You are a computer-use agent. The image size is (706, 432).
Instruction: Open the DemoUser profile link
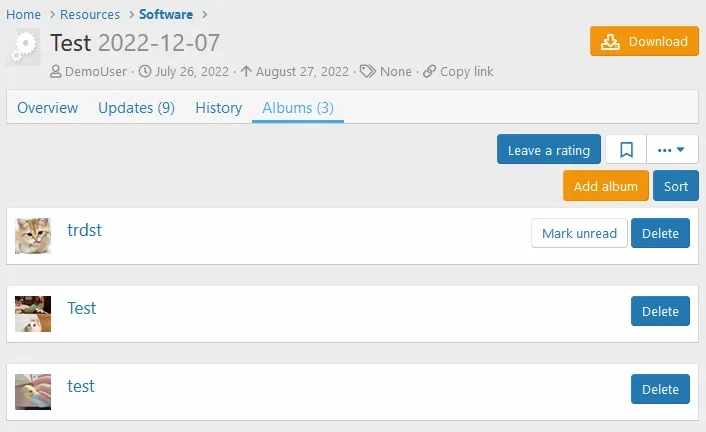point(95,71)
